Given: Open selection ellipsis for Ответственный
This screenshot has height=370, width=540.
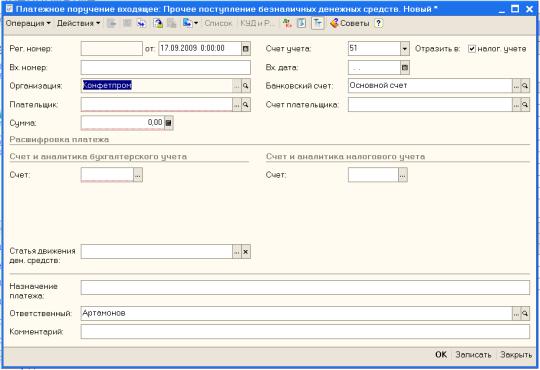Looking at the screenshot, I should click(x=516, y=314).
